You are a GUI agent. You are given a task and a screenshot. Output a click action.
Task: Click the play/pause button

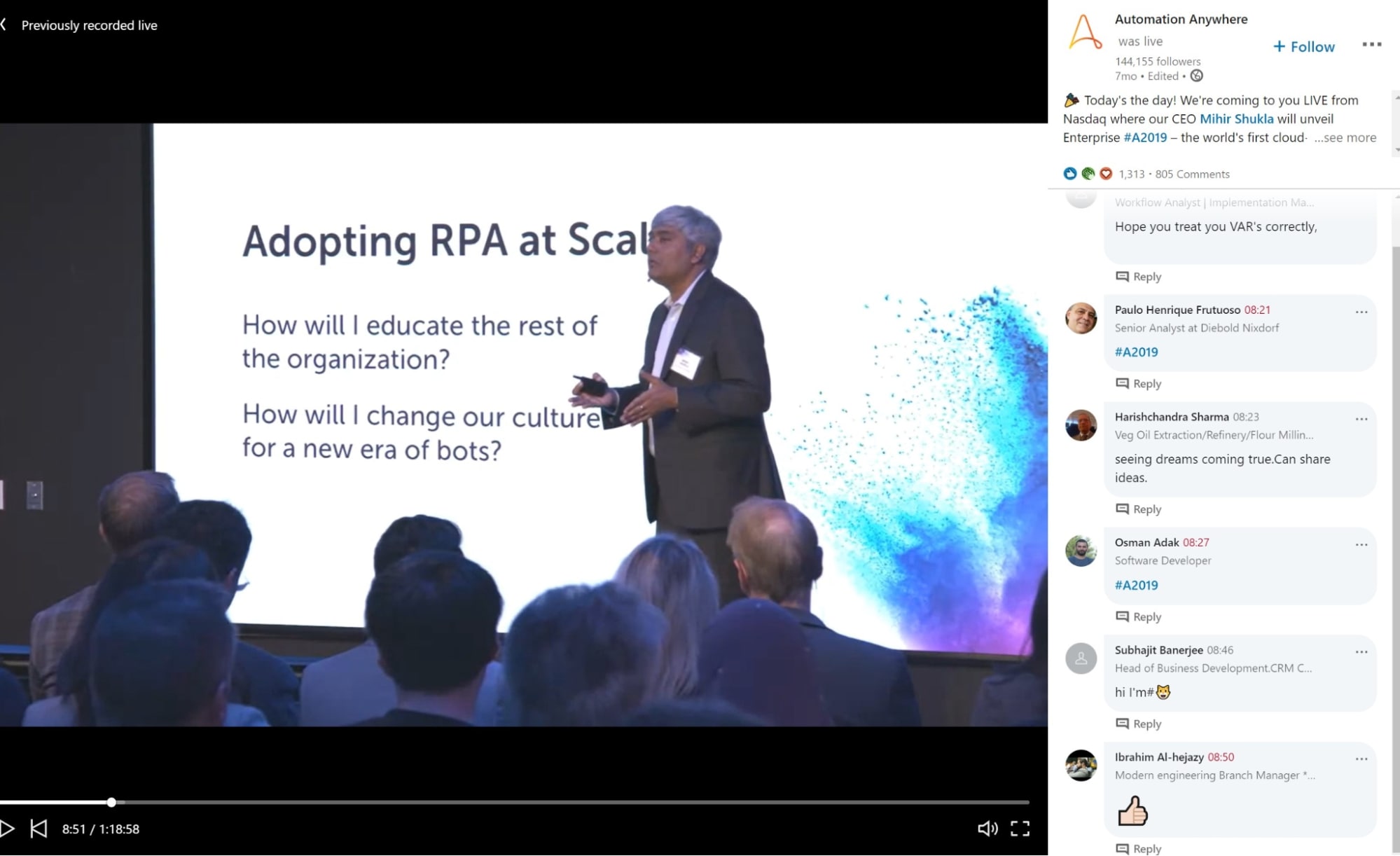[x=9, y=828]
